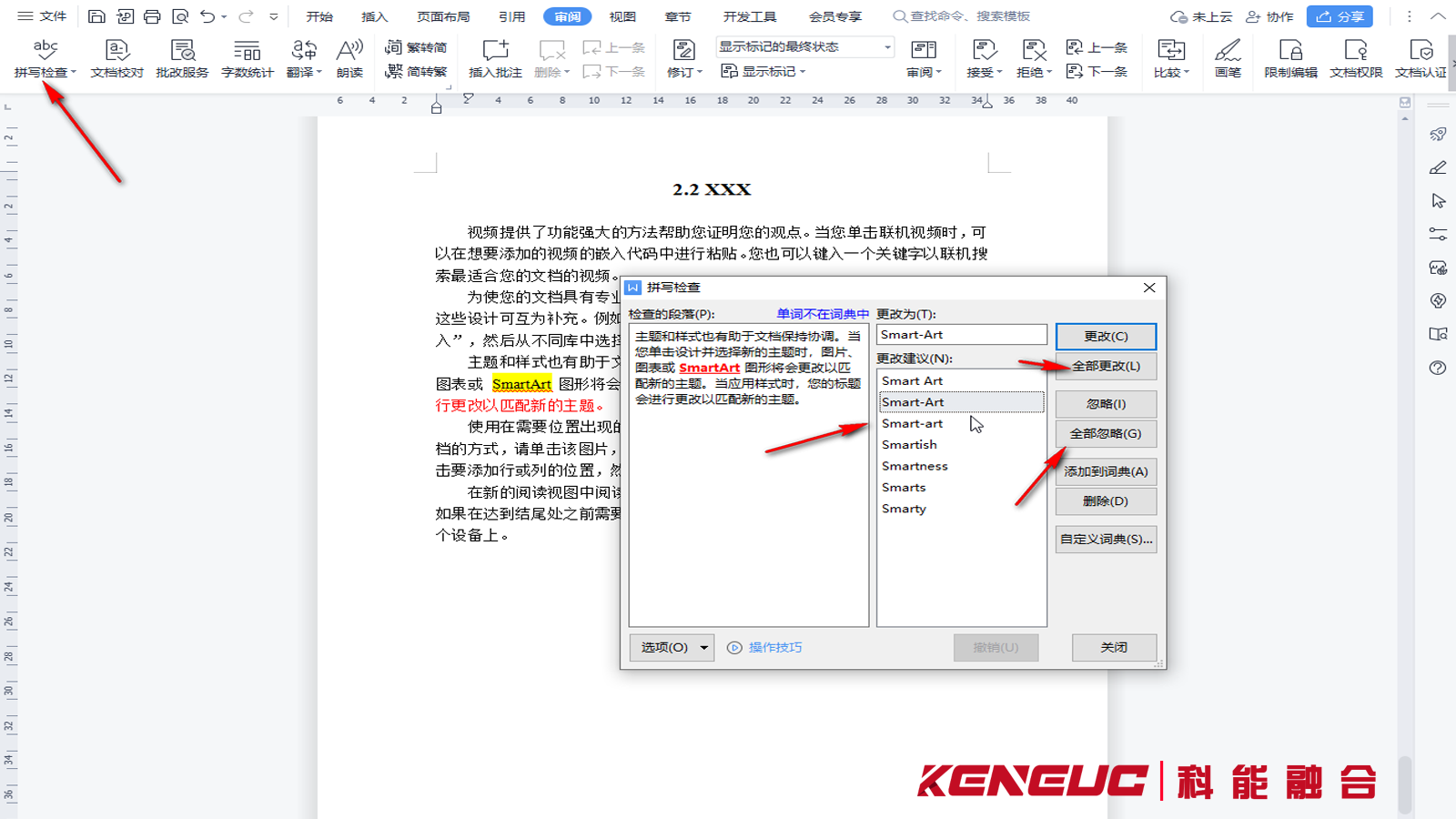Expand the 比较 dropdown arrow
The width and height of the screenshot is (1456, 819).
[1186, 72]
